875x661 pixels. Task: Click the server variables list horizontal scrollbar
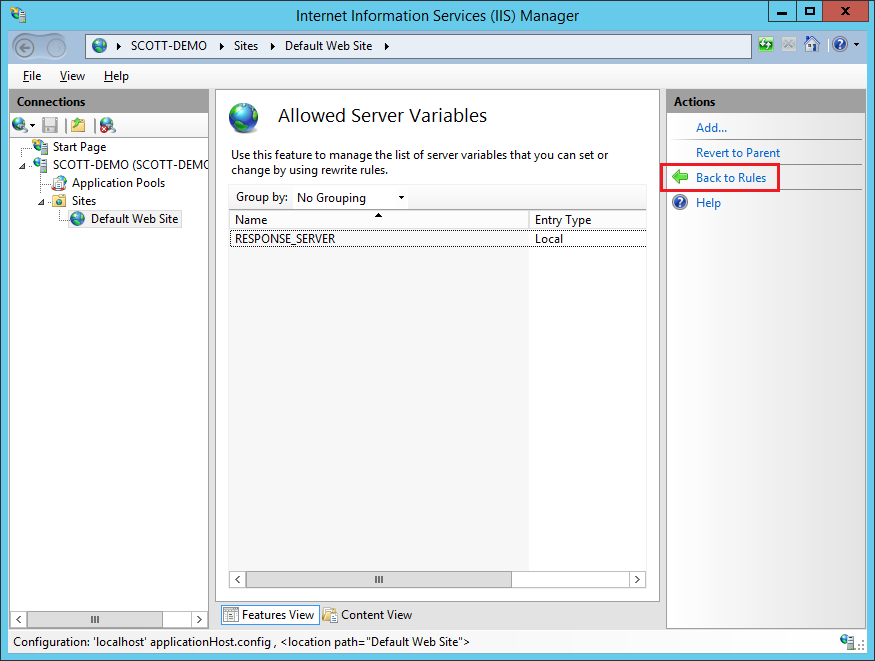tap(378, 580)
